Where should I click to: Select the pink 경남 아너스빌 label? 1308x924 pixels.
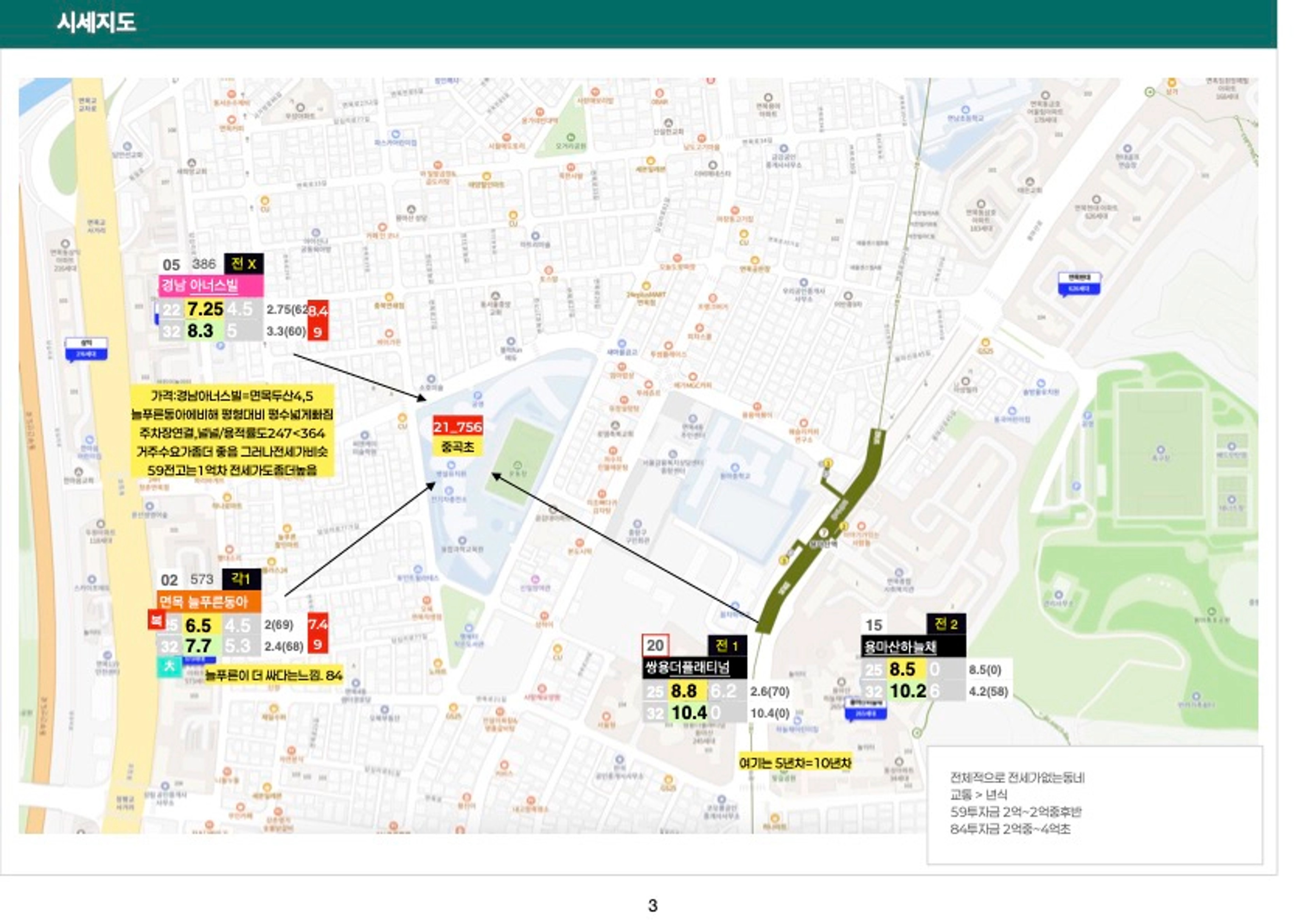[x=211, y=285]
